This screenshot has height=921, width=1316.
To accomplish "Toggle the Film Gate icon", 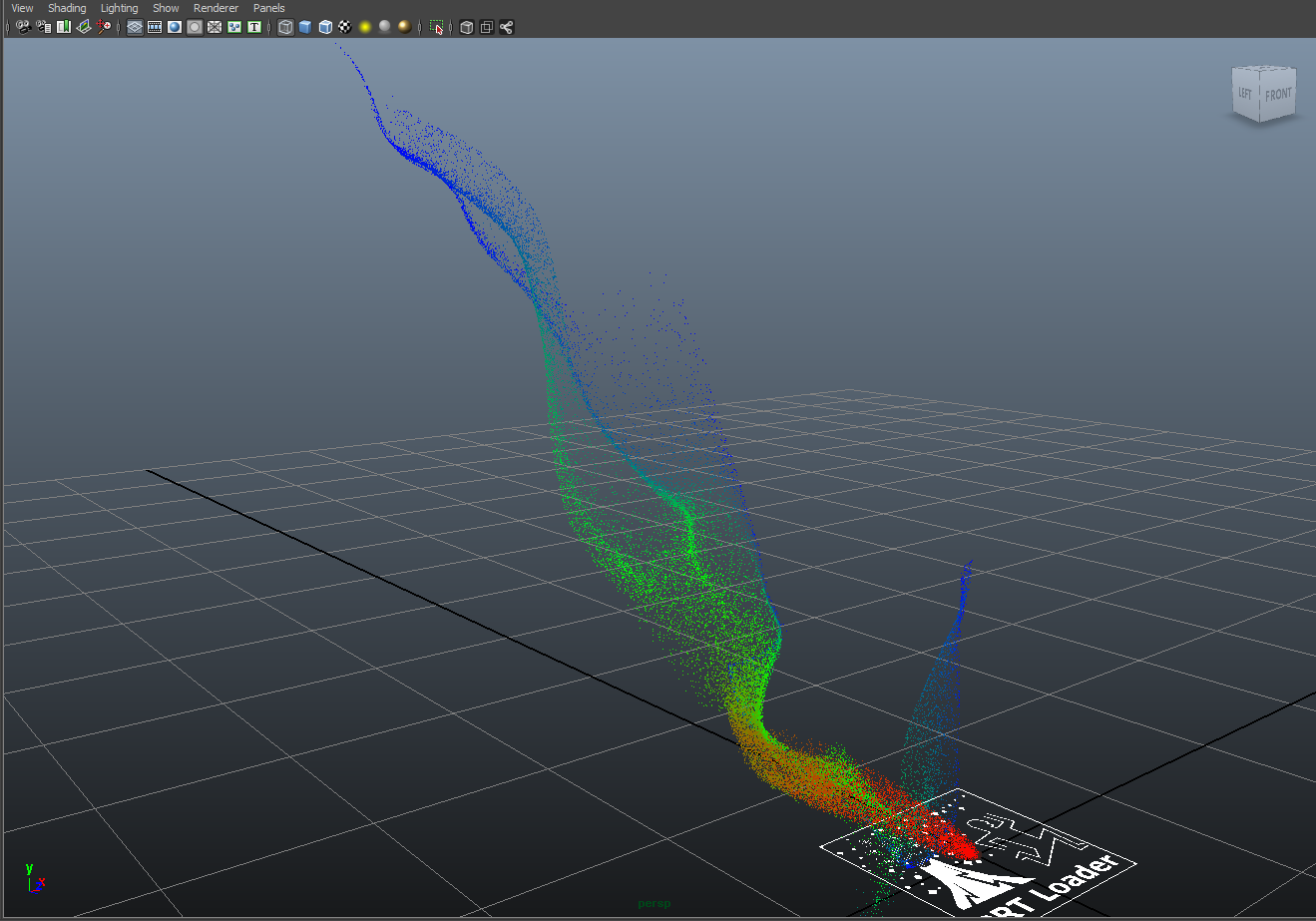I will pos(155,27).
